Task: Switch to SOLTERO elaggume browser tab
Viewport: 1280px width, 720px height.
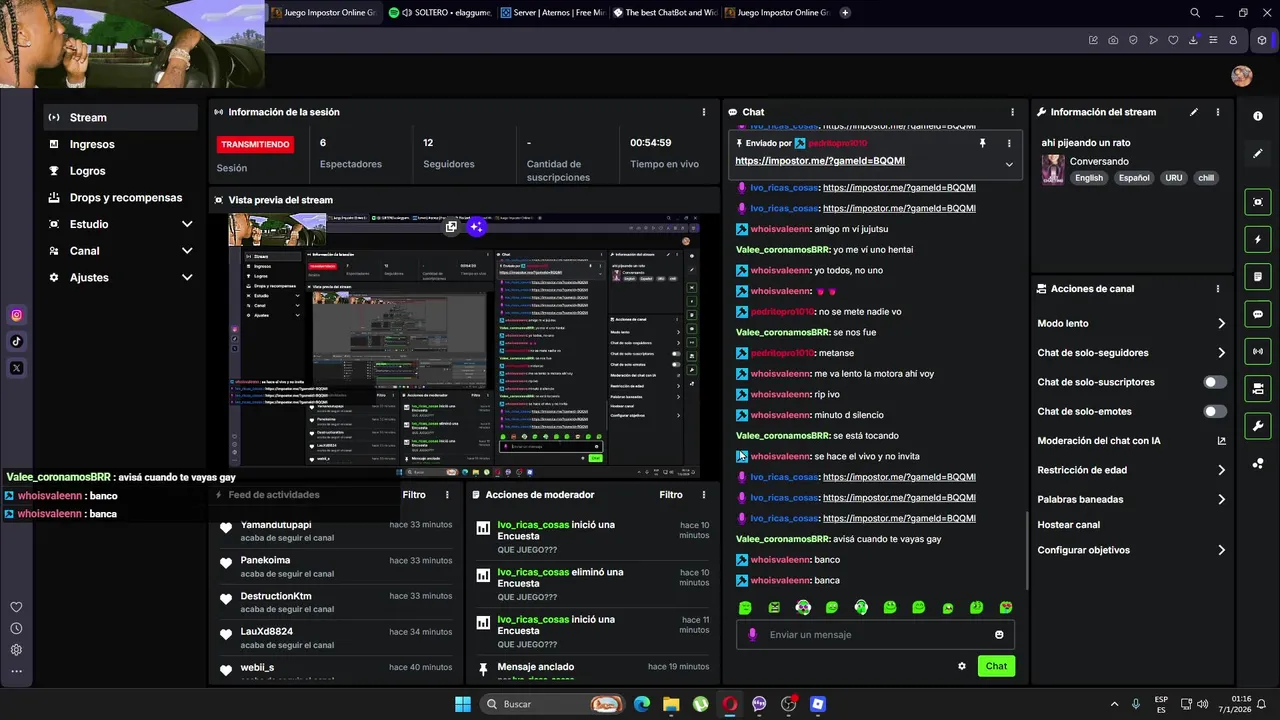Action: (440, 13)
